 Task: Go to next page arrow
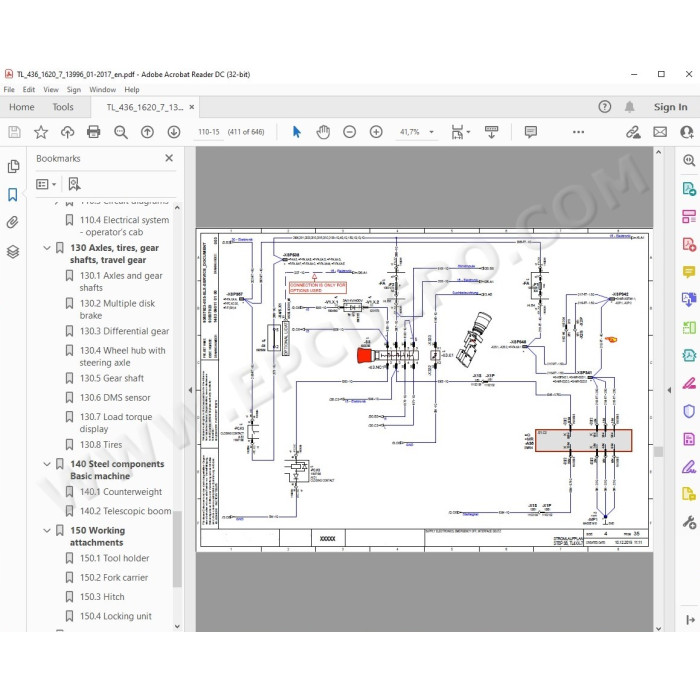pos(174,132)
